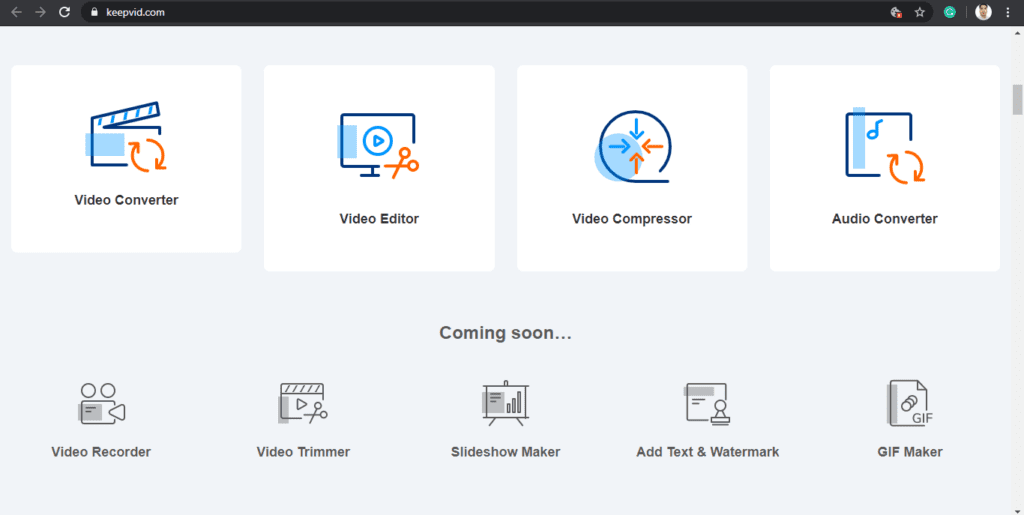
Task: Open the user profile avatar
Action: pos(983,12)
